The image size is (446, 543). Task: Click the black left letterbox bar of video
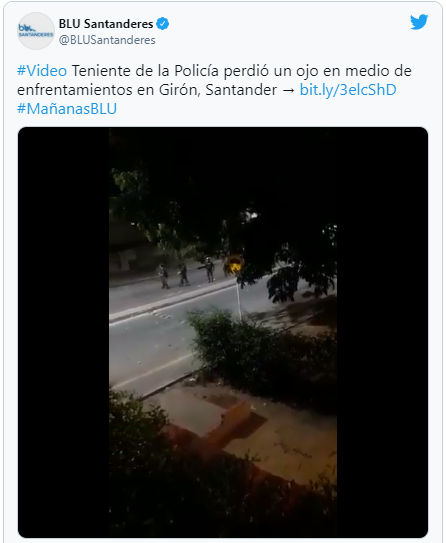[64, 332]
